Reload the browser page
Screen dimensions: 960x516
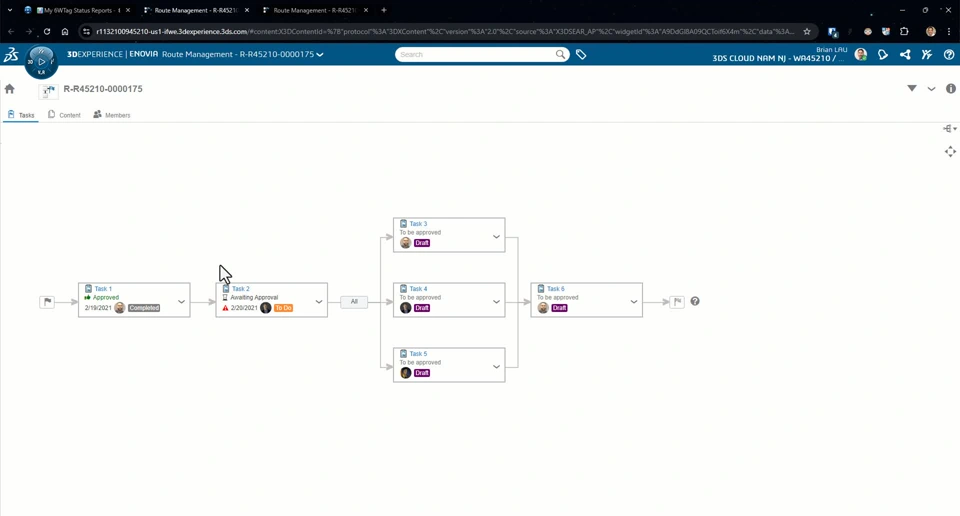(47, 31)
